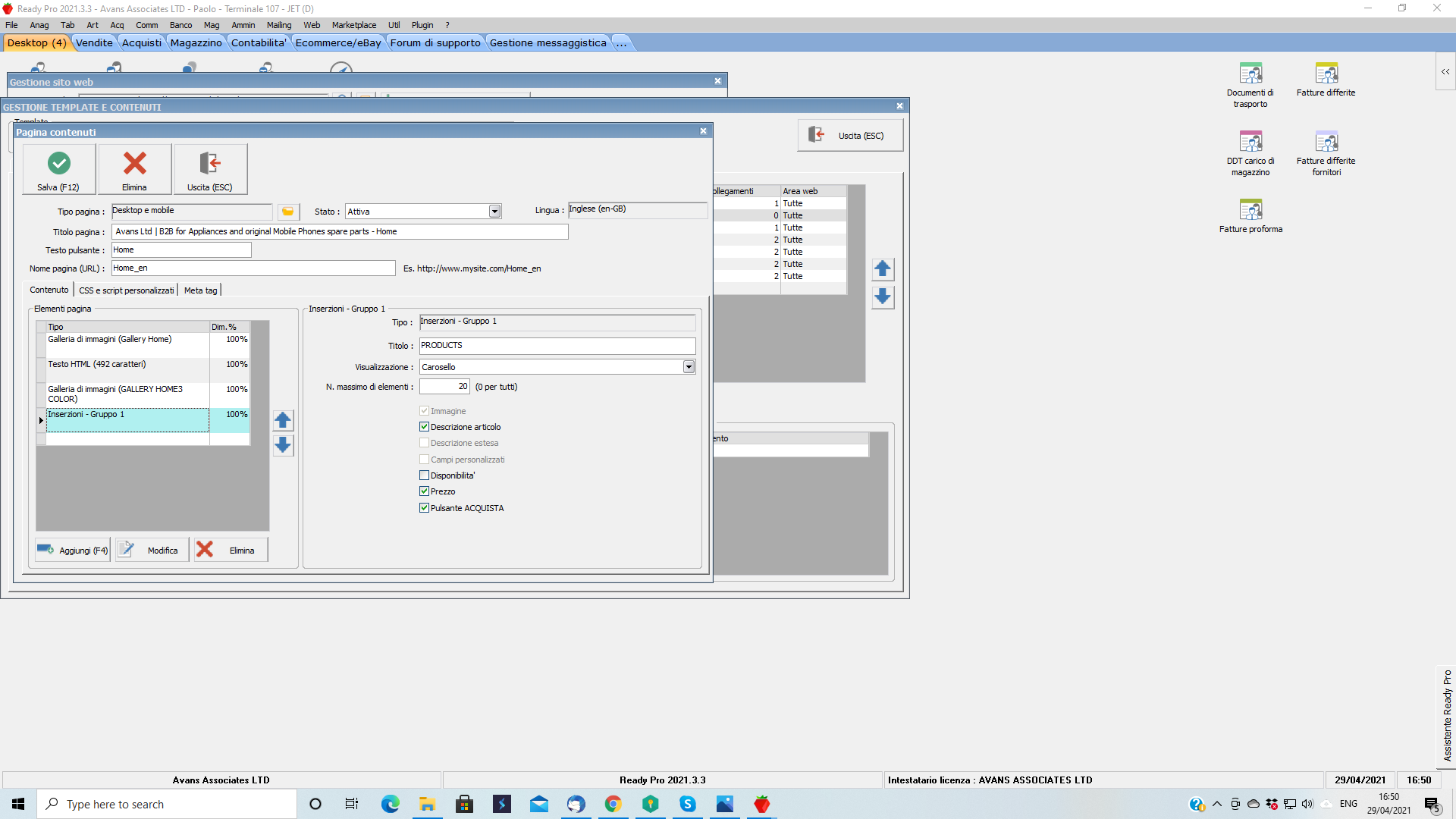Enable the Disponibilita' checkbox

pos(425,475)
